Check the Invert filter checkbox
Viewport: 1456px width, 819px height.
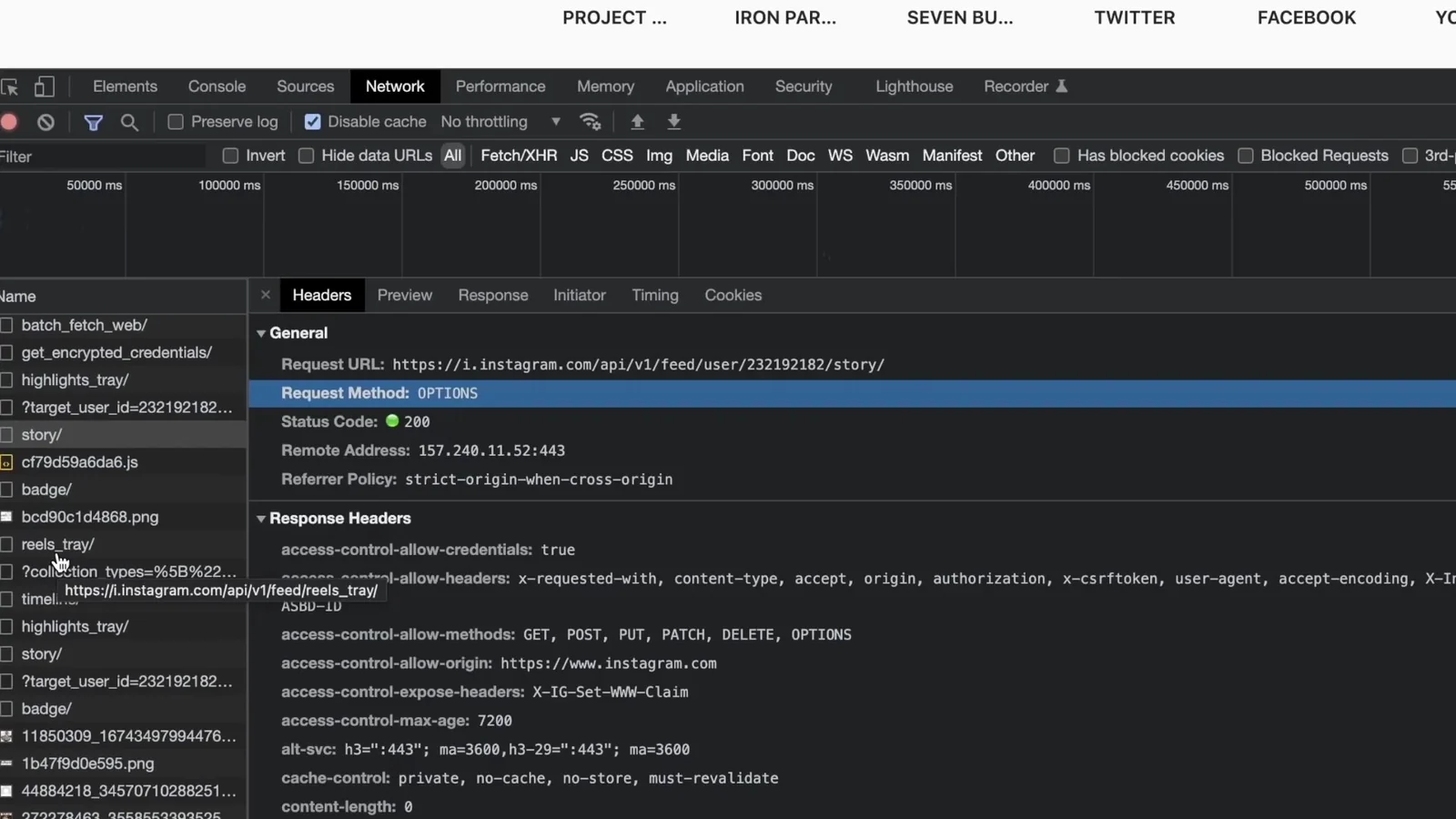coord(230,156)
